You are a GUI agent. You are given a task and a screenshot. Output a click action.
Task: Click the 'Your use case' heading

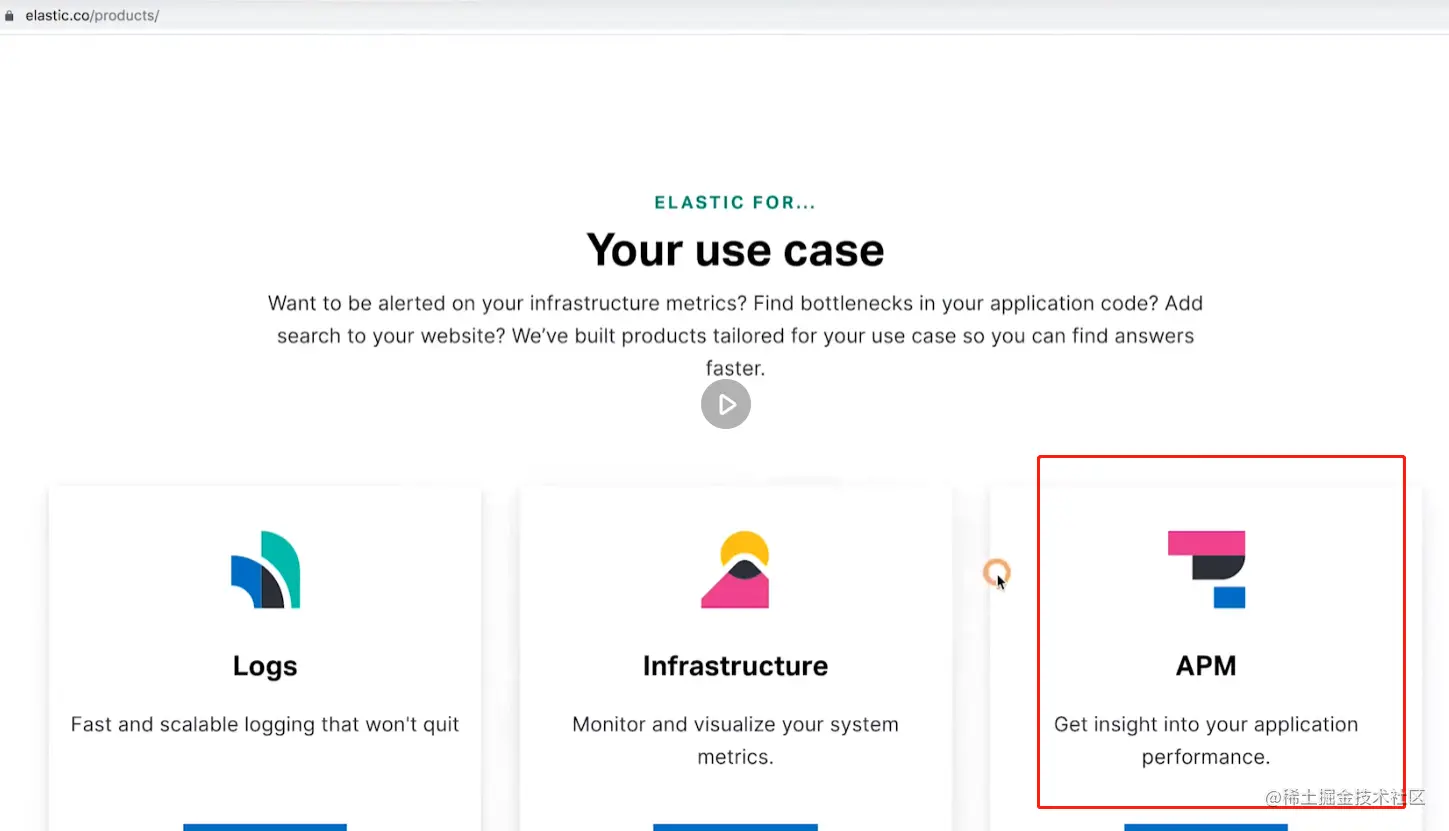click(735, 249)
